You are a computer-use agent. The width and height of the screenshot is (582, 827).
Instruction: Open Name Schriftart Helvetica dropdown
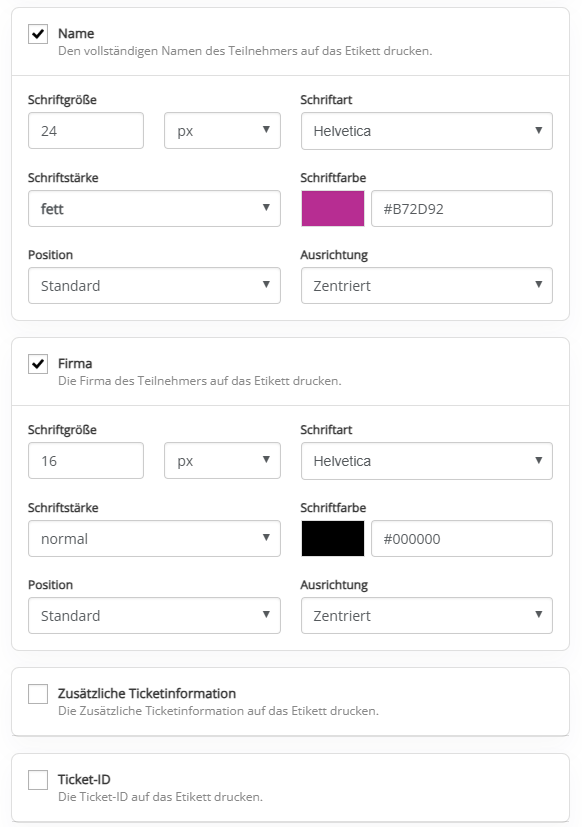(427, 131)
